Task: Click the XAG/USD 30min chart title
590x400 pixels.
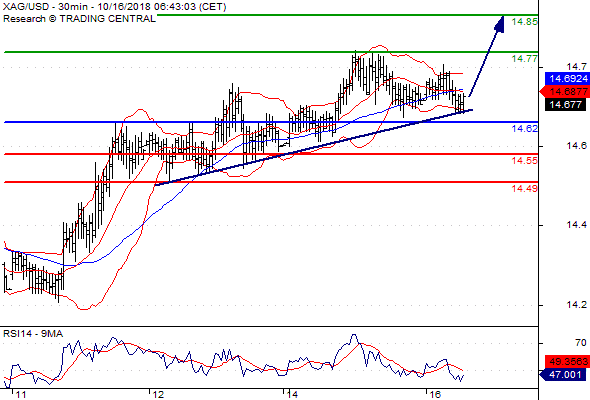Action: (x=115, y=7)
